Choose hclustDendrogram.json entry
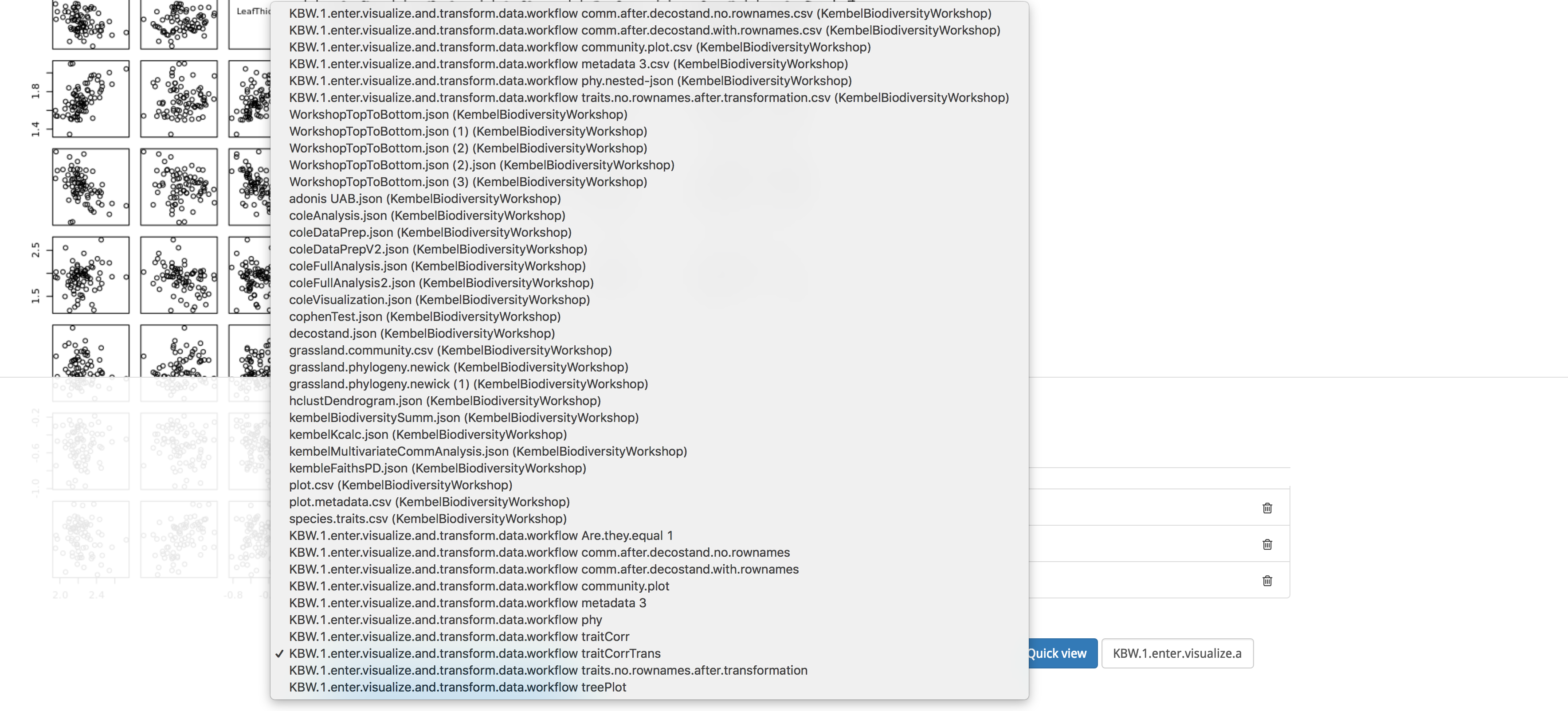This screenshot has height=711, width=1568. point(649,401)
